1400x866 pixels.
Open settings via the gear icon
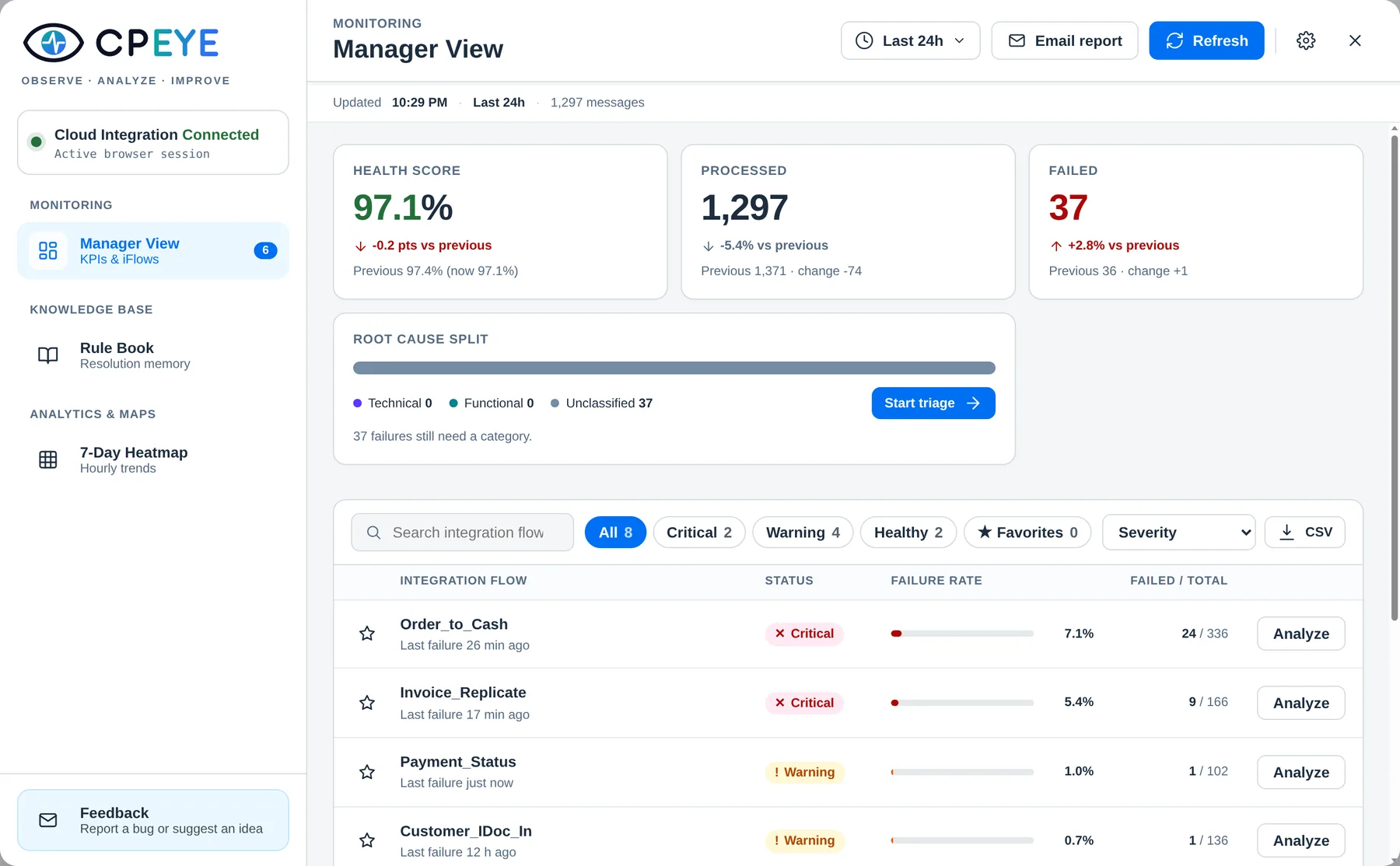(1306, 40)
